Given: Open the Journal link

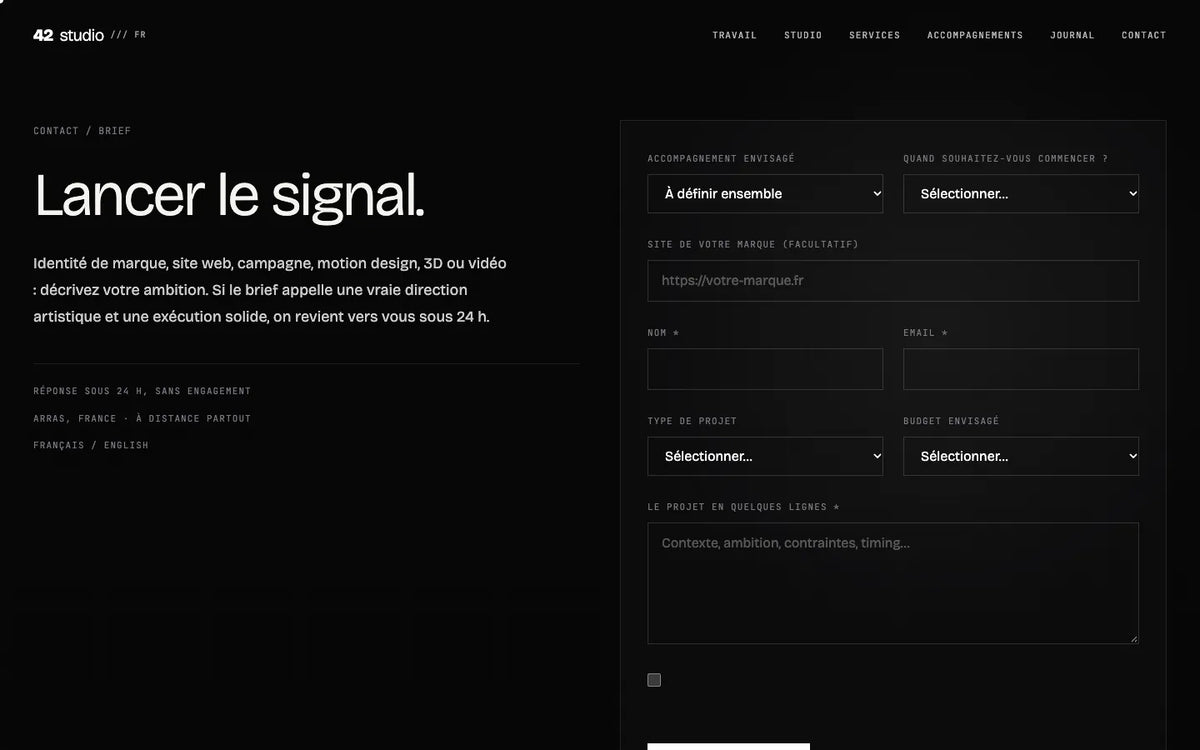Looking at the screenshot, I should (1072, 35).
